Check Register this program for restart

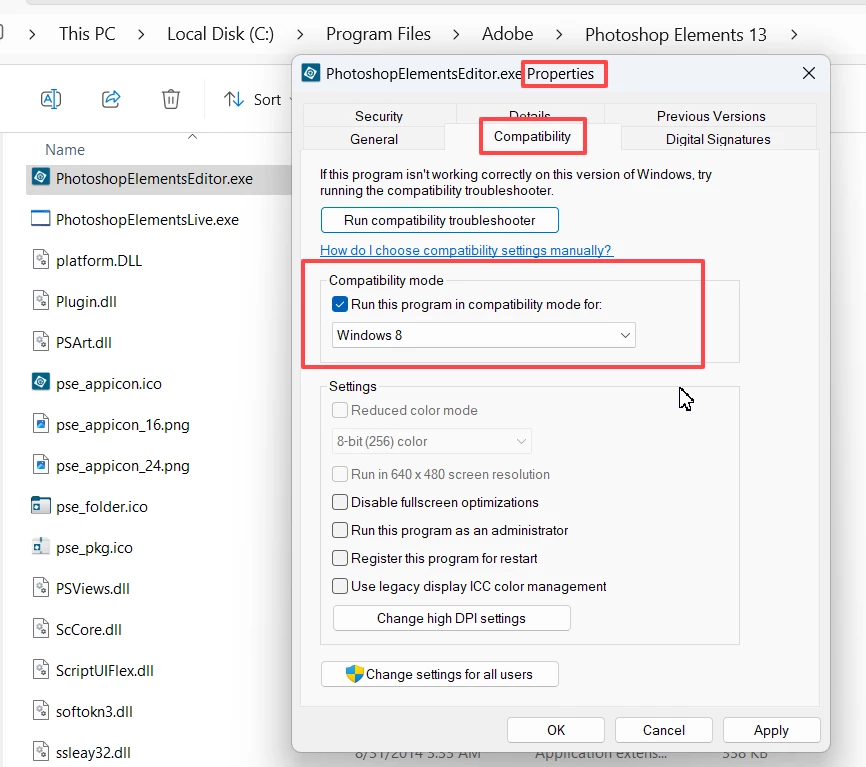tap(340, 558)
